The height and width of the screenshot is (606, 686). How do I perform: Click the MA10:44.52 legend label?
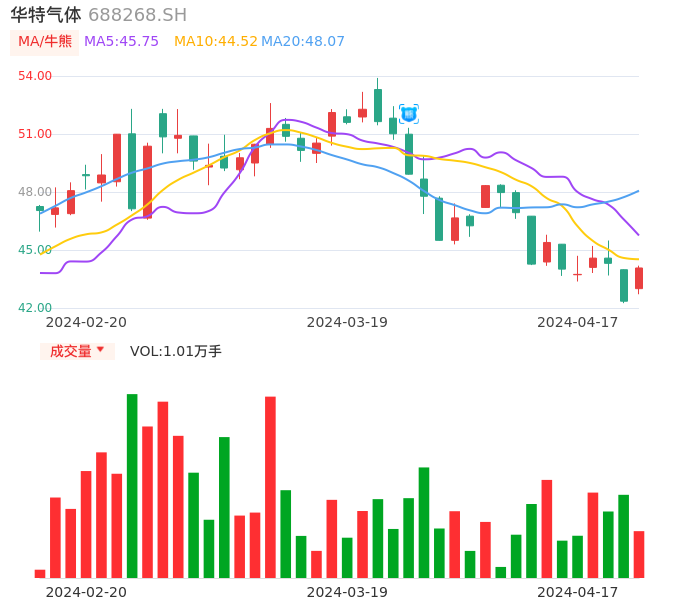click(215, 42)
